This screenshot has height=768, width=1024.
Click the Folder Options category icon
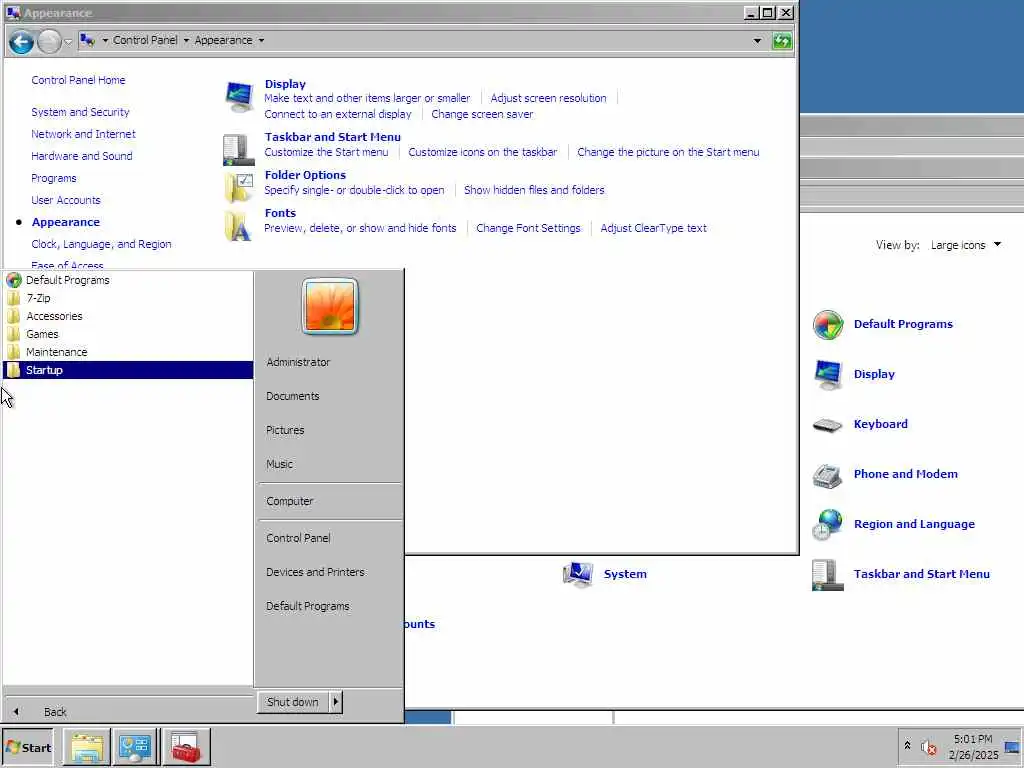(238, 188)
